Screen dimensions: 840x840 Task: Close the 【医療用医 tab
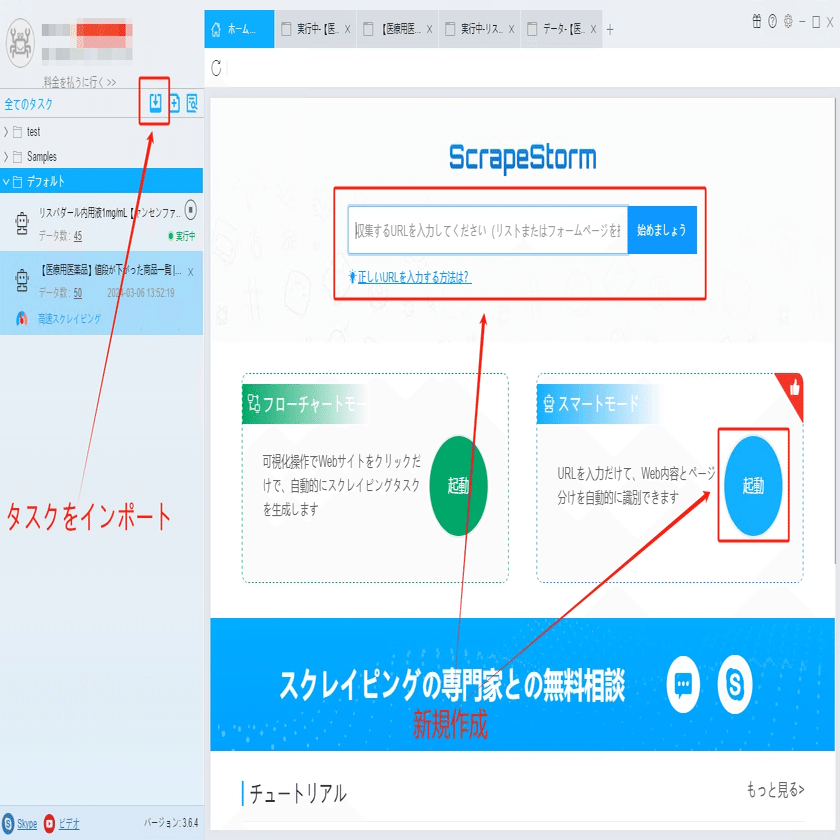pos(430,29)
